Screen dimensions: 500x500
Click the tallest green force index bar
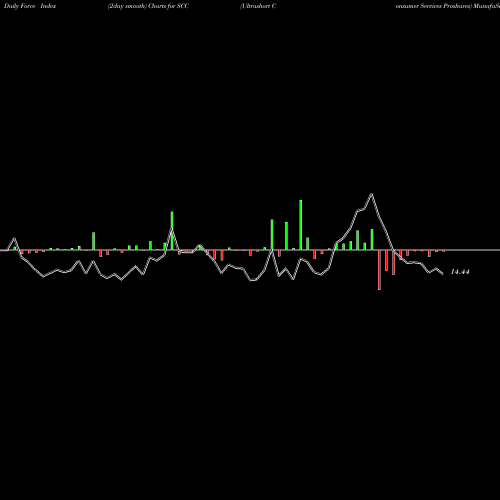[301, 225]
